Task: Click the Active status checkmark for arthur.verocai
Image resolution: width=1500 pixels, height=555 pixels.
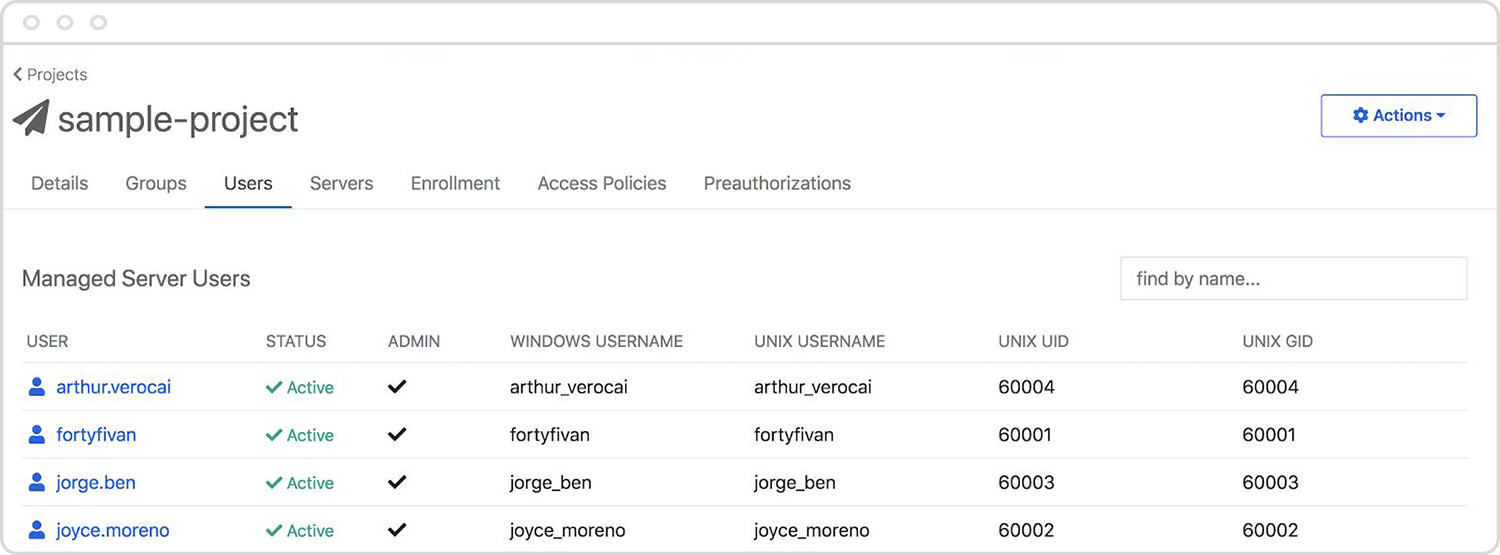Action: click(x=274, y=387)
